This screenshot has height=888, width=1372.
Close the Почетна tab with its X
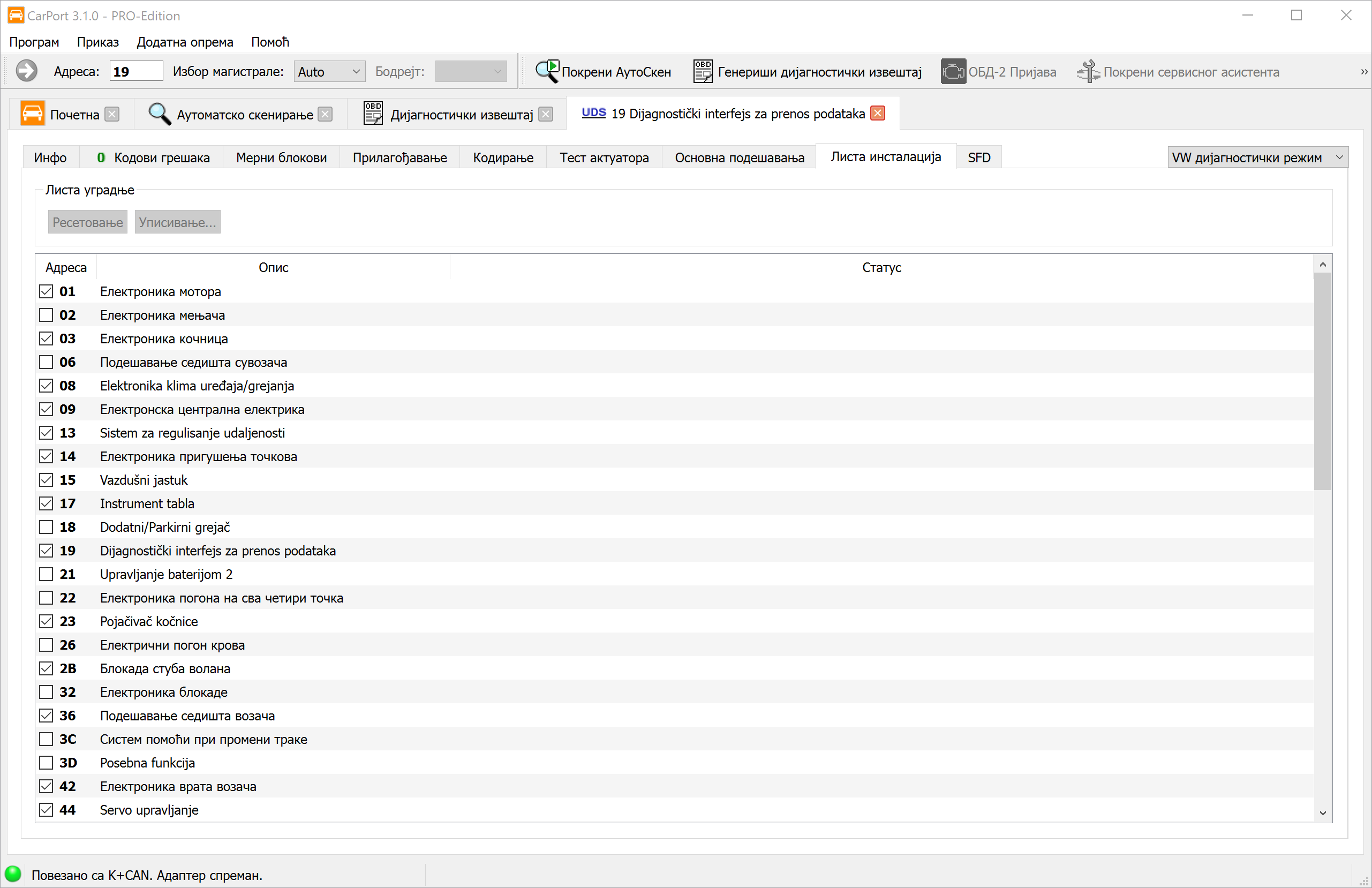pyautogui.click(x=112, y=114)
